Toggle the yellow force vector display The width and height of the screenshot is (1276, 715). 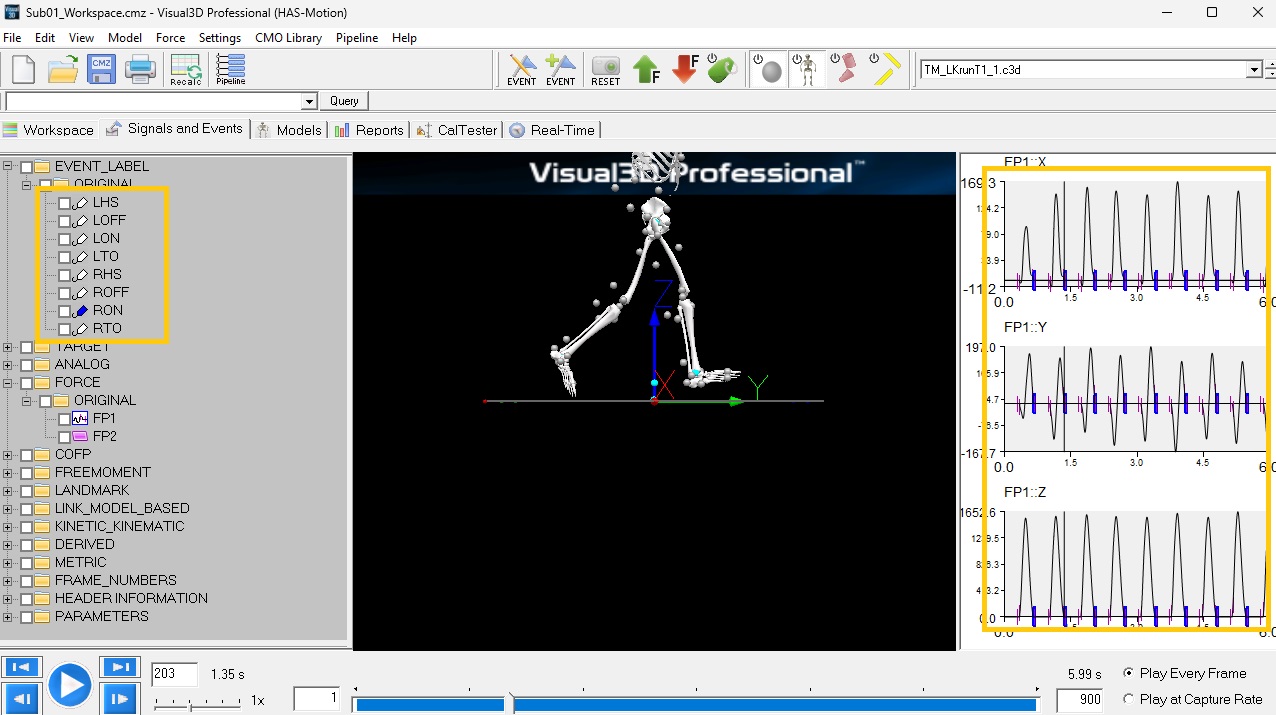click(885, 69)
